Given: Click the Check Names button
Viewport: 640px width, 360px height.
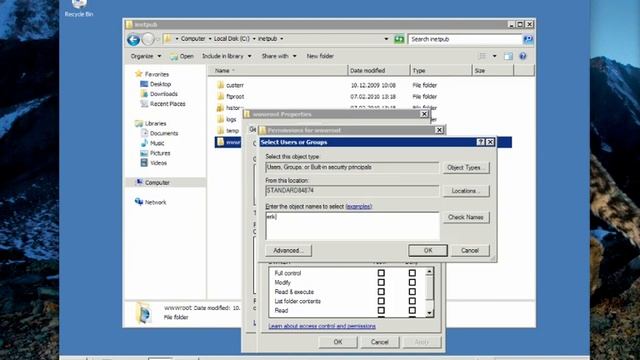Looking at the screenshot, I should (x=466, y=218).
